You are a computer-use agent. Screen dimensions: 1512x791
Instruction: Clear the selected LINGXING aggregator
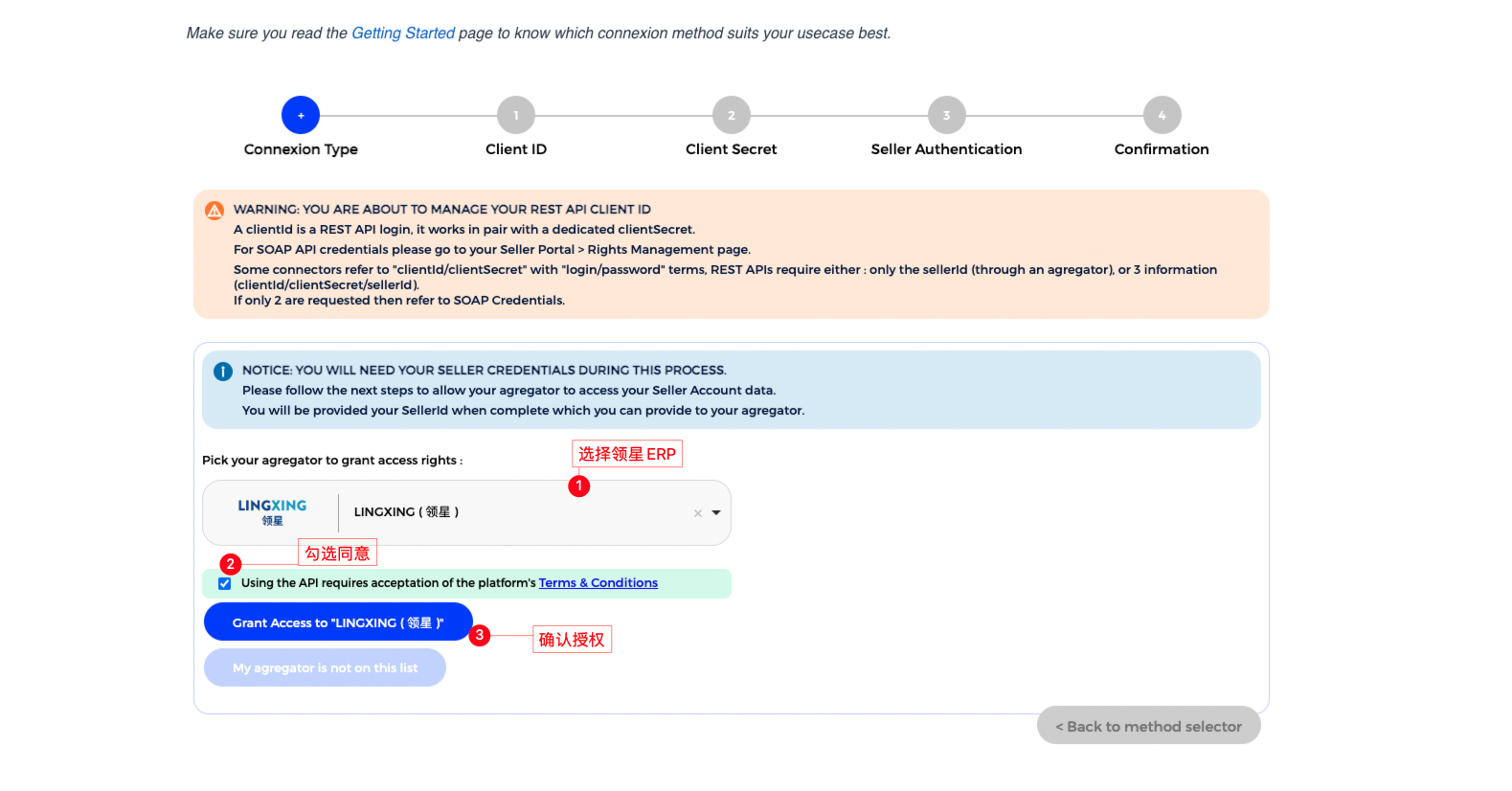point(698,513)
